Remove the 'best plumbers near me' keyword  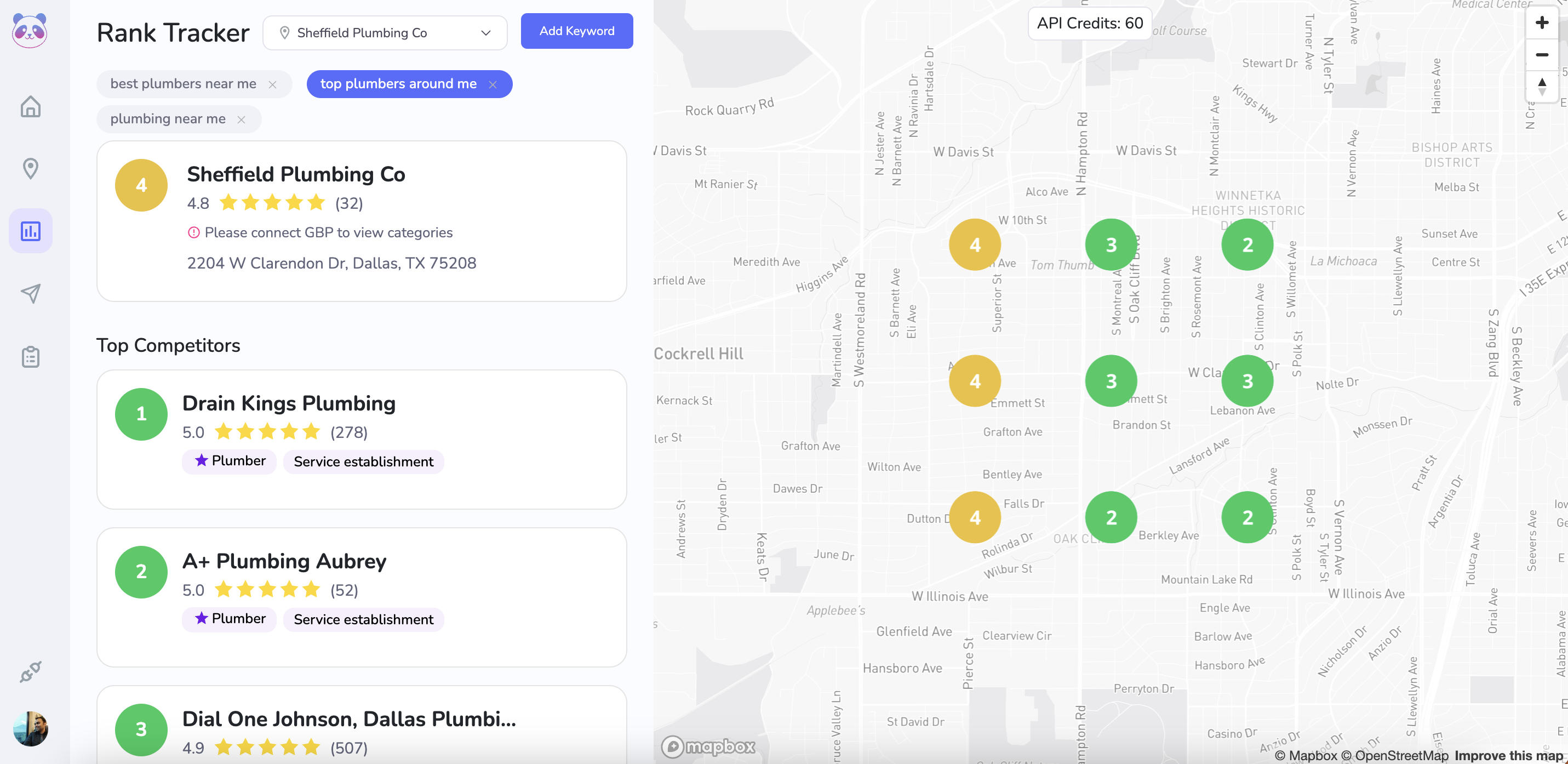(x=273, y=84)
